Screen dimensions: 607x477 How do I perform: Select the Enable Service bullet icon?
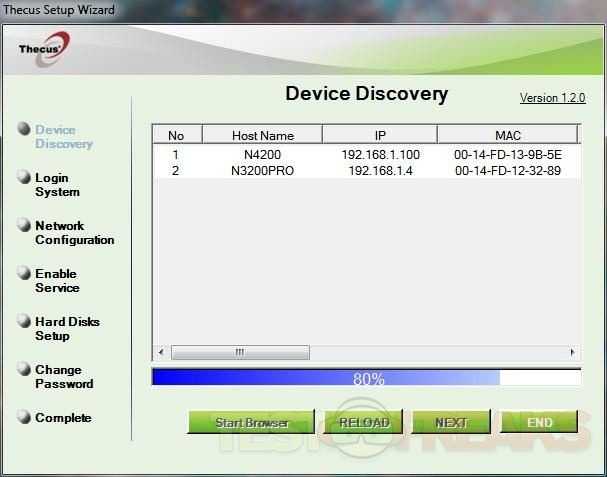point(25,273)
